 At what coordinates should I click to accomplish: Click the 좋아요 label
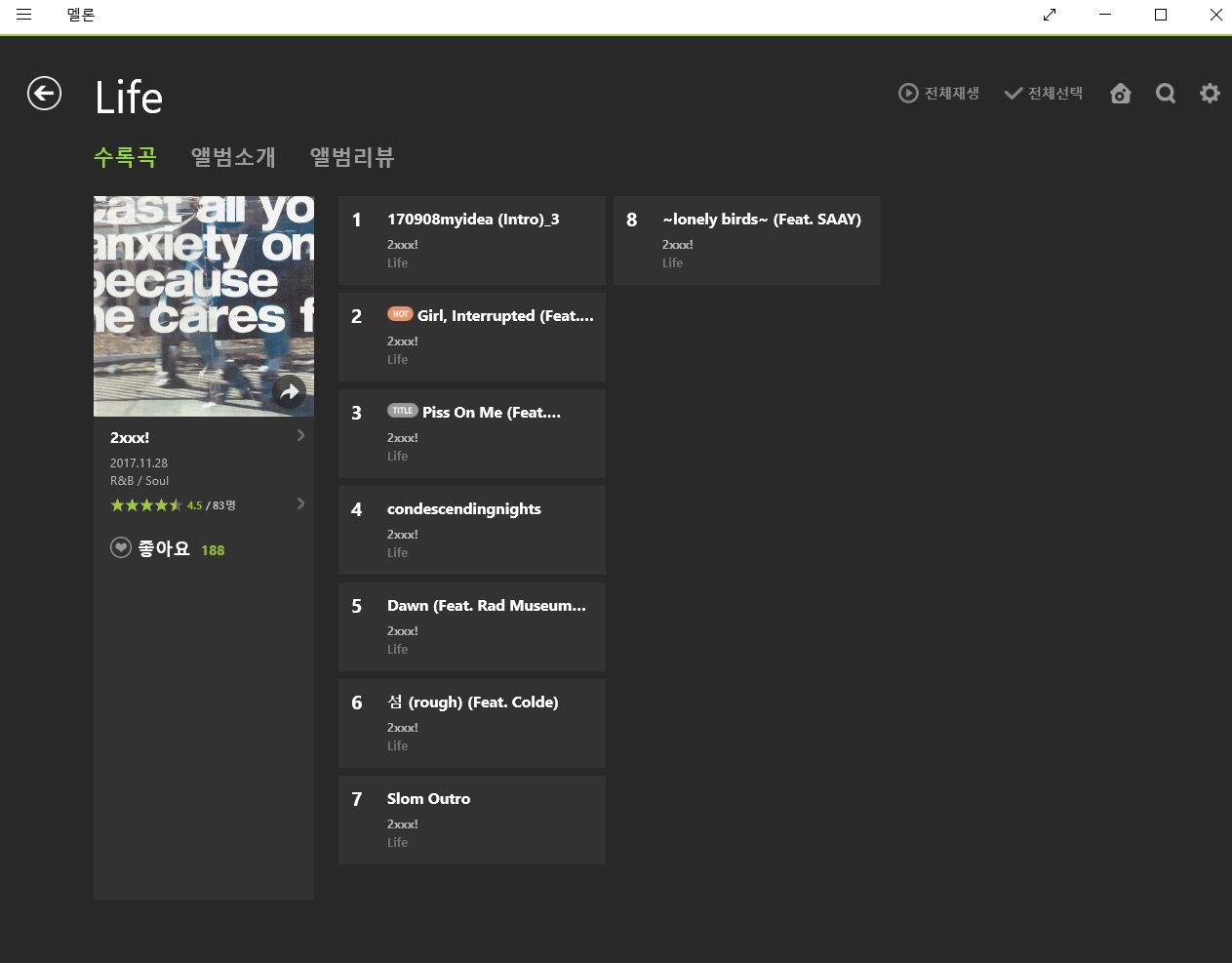point(164,549)
